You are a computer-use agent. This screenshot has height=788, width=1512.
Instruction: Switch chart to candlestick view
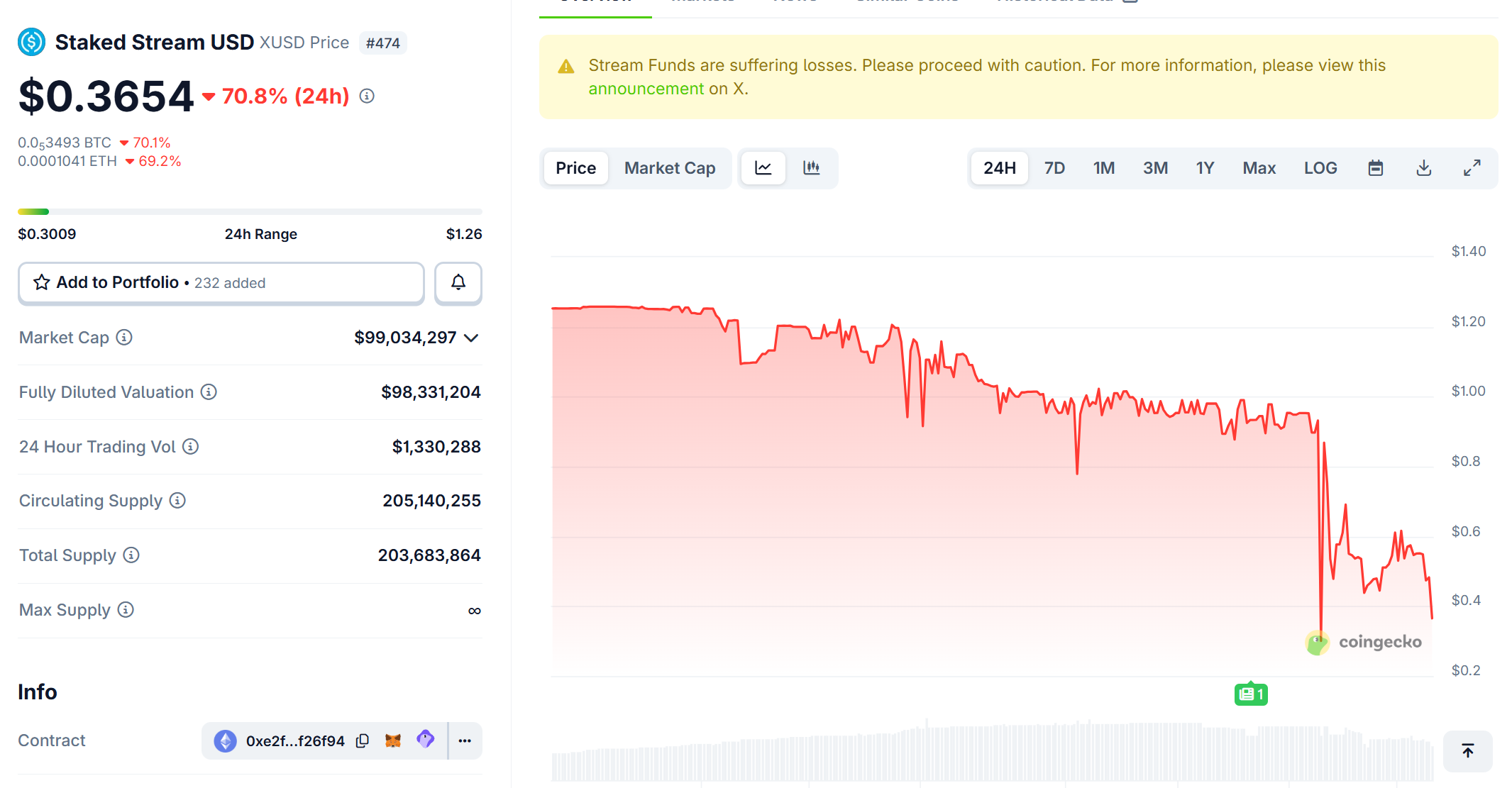click(x=811, y=168)
